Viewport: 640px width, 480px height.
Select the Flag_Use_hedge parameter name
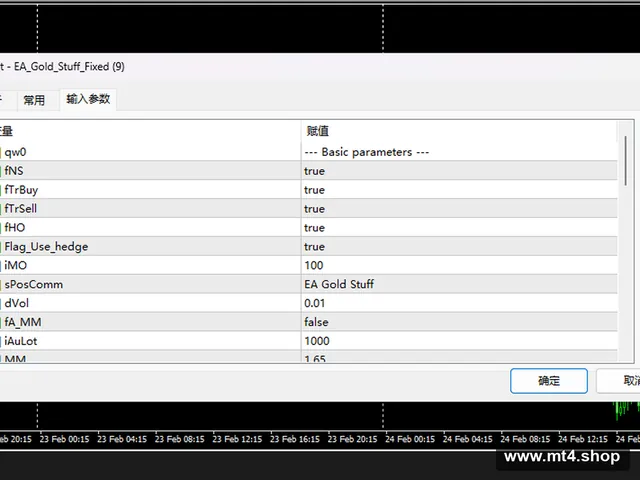point(46,247)
